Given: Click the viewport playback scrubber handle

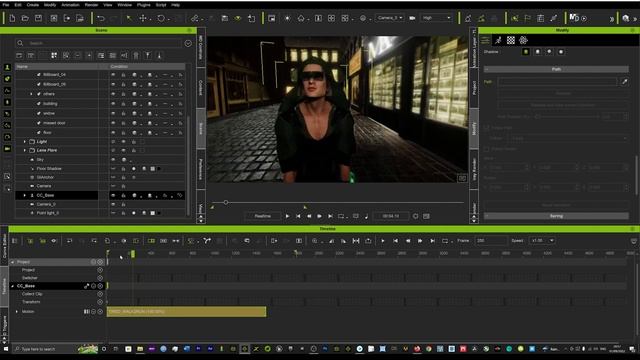Looking at the screenshot, I should [x=226, y=202].
